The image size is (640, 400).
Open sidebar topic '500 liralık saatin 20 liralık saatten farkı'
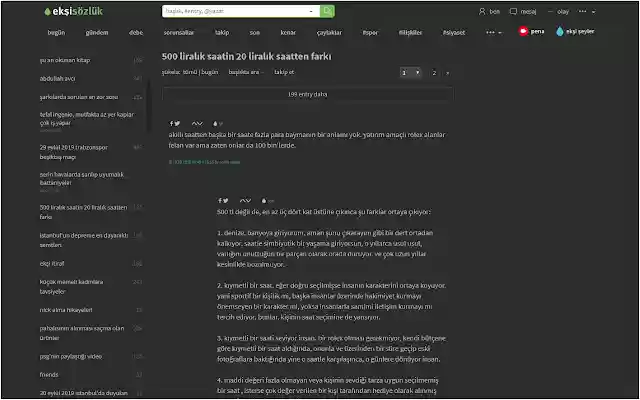tap(84, 212)
